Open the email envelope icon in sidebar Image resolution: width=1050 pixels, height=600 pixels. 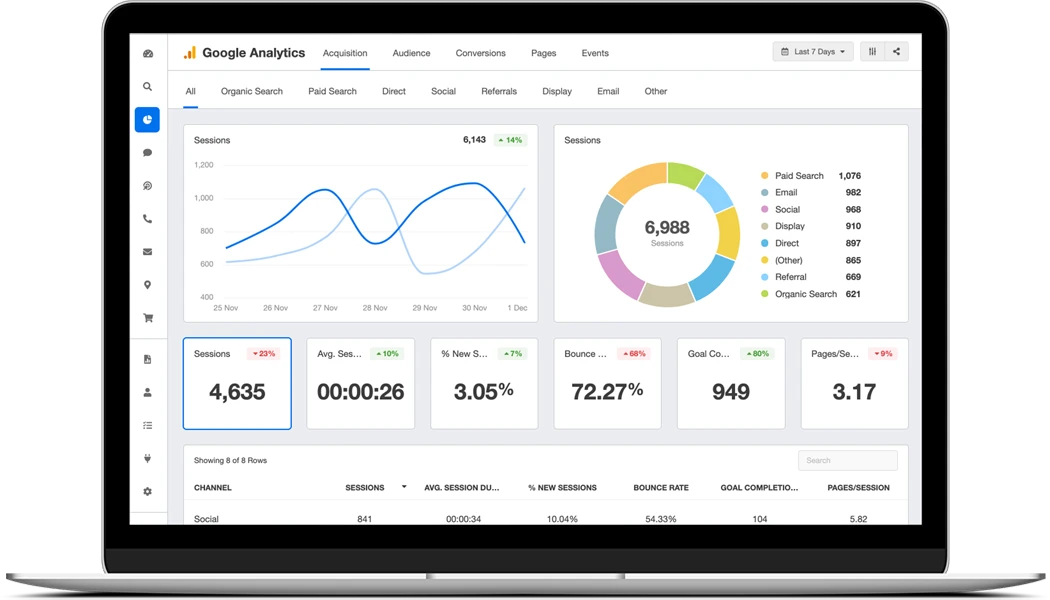(x=147, y=251)
